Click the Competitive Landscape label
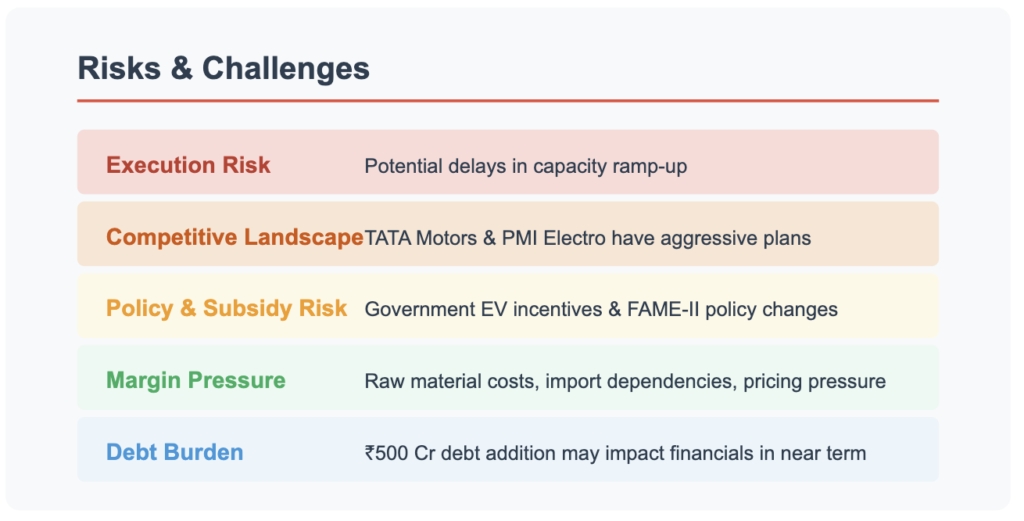1024x521 pixels. (x=234, y=237)
